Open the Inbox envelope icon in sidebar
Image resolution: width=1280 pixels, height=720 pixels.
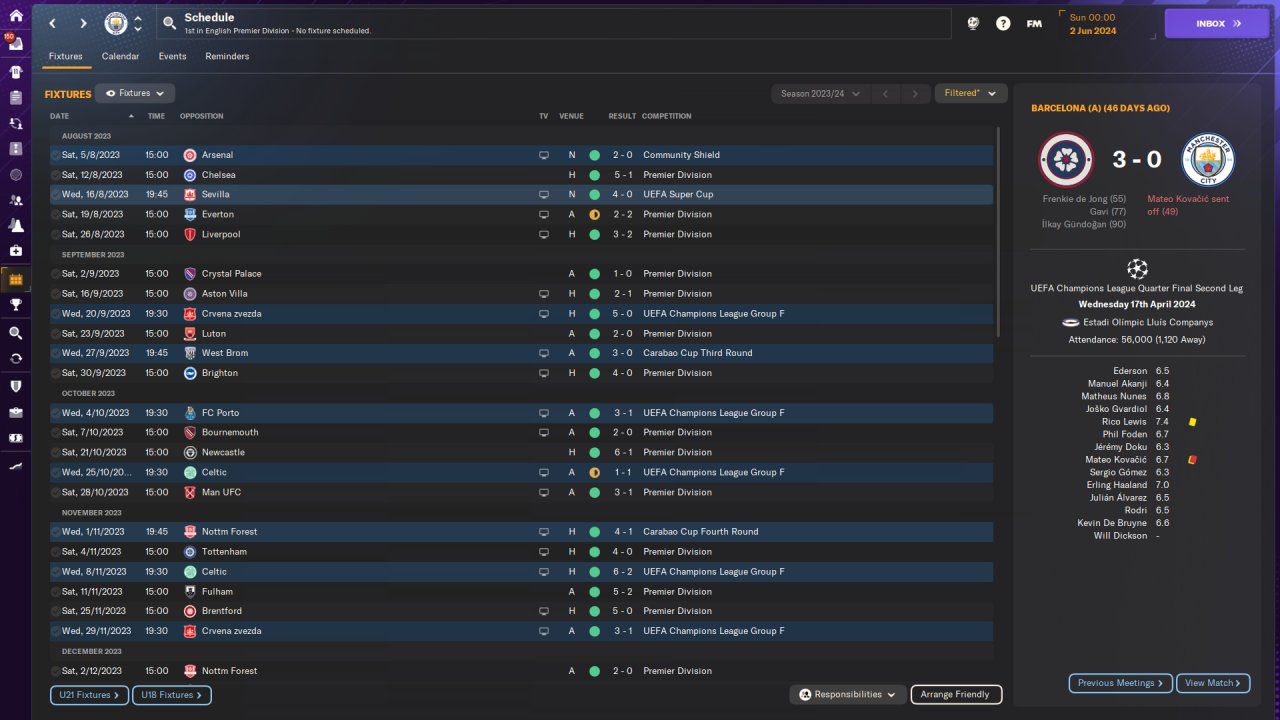click(x=15, y=45)
